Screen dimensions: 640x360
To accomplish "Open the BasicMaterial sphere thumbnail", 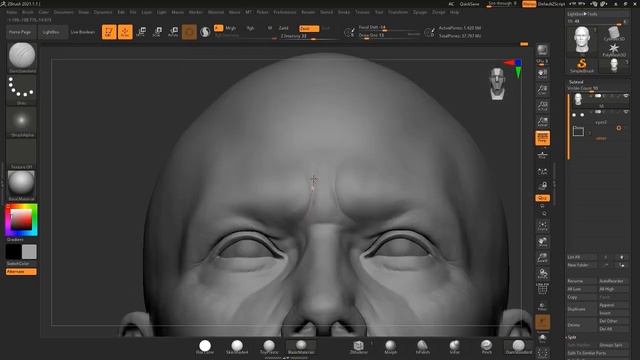I will tap(21, 186).
